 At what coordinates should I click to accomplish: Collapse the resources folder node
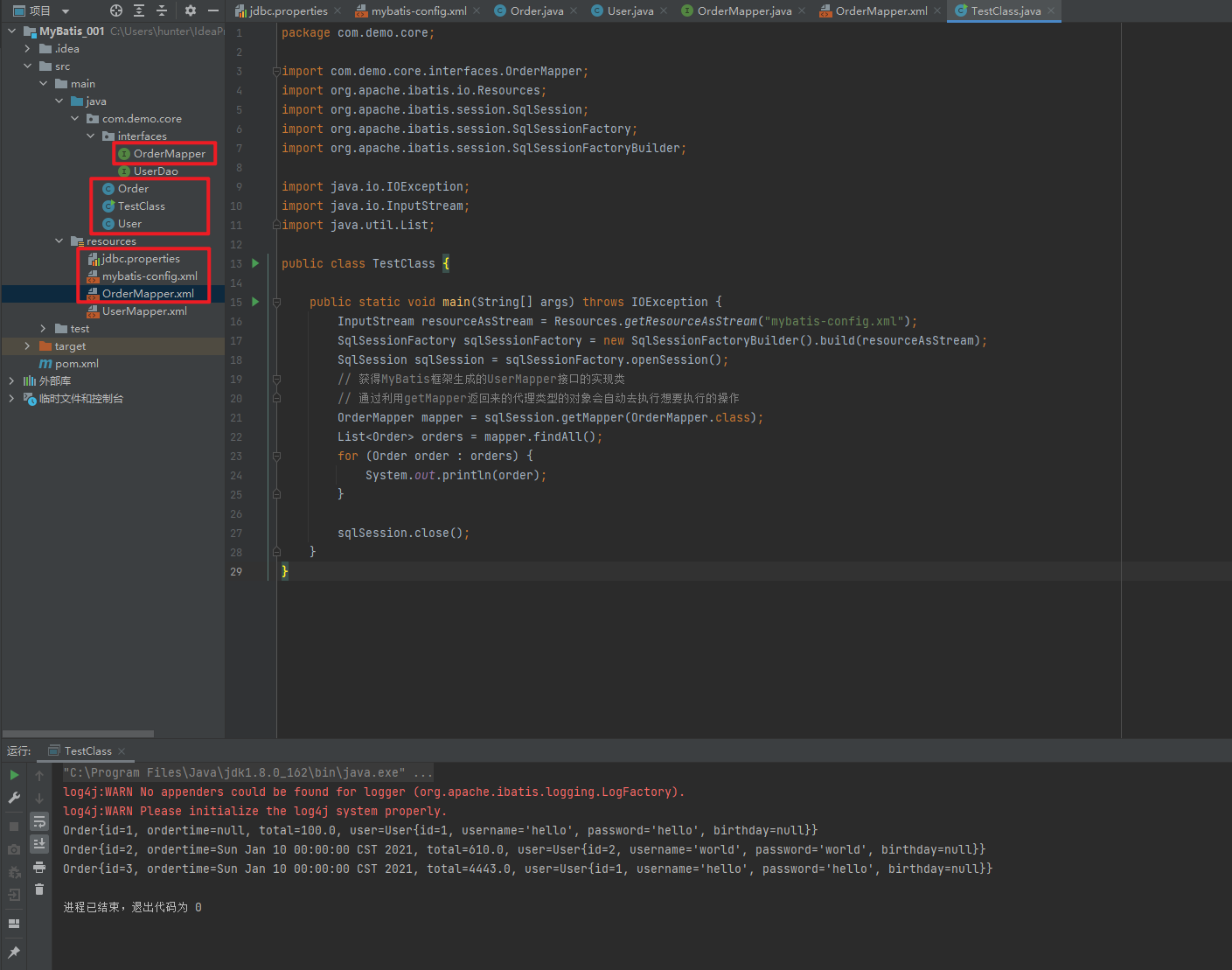[59, 241]
